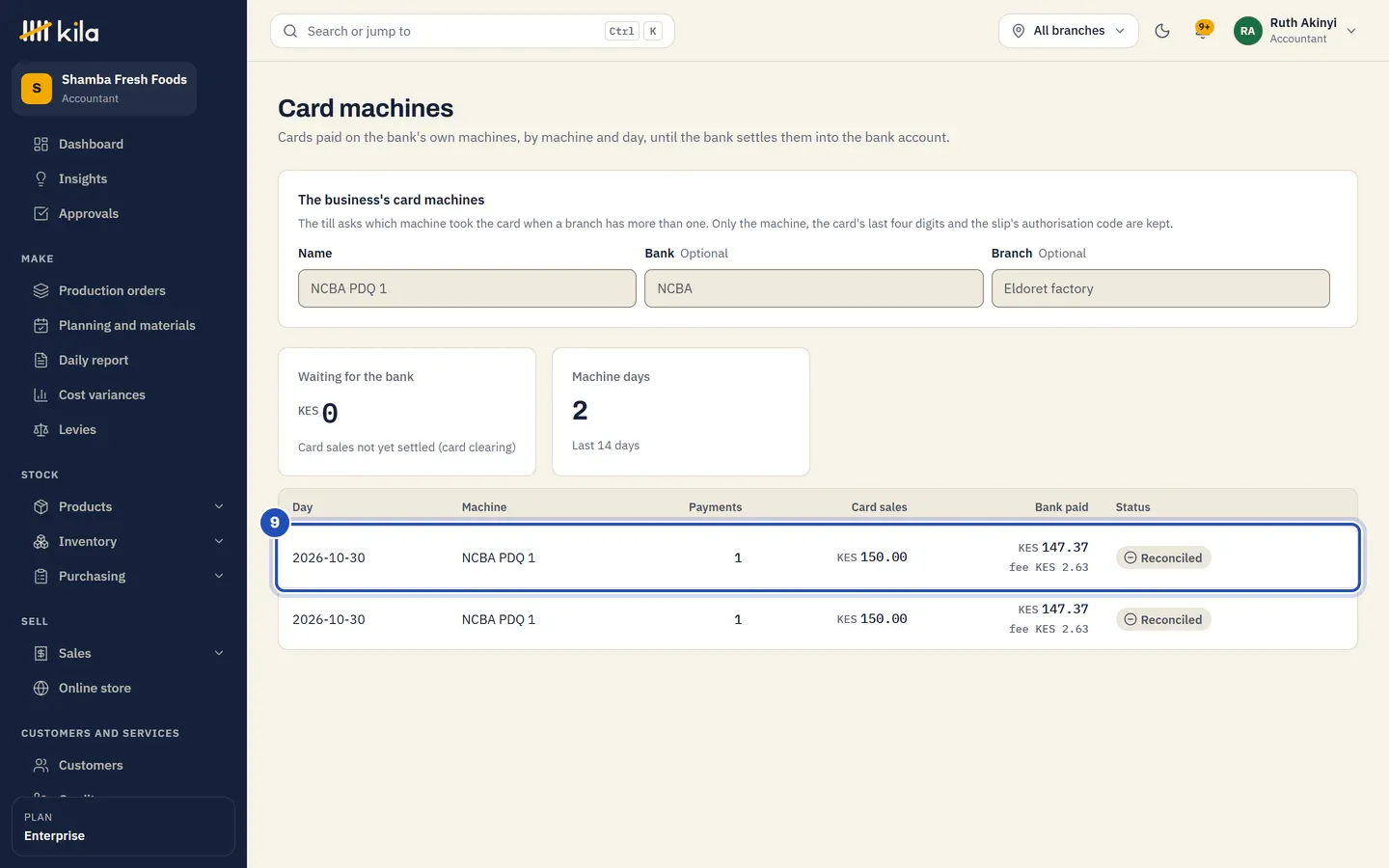Click the Bank field NCBA
Viewport: 1389px width, 868px height.
(x=813, y=288)
